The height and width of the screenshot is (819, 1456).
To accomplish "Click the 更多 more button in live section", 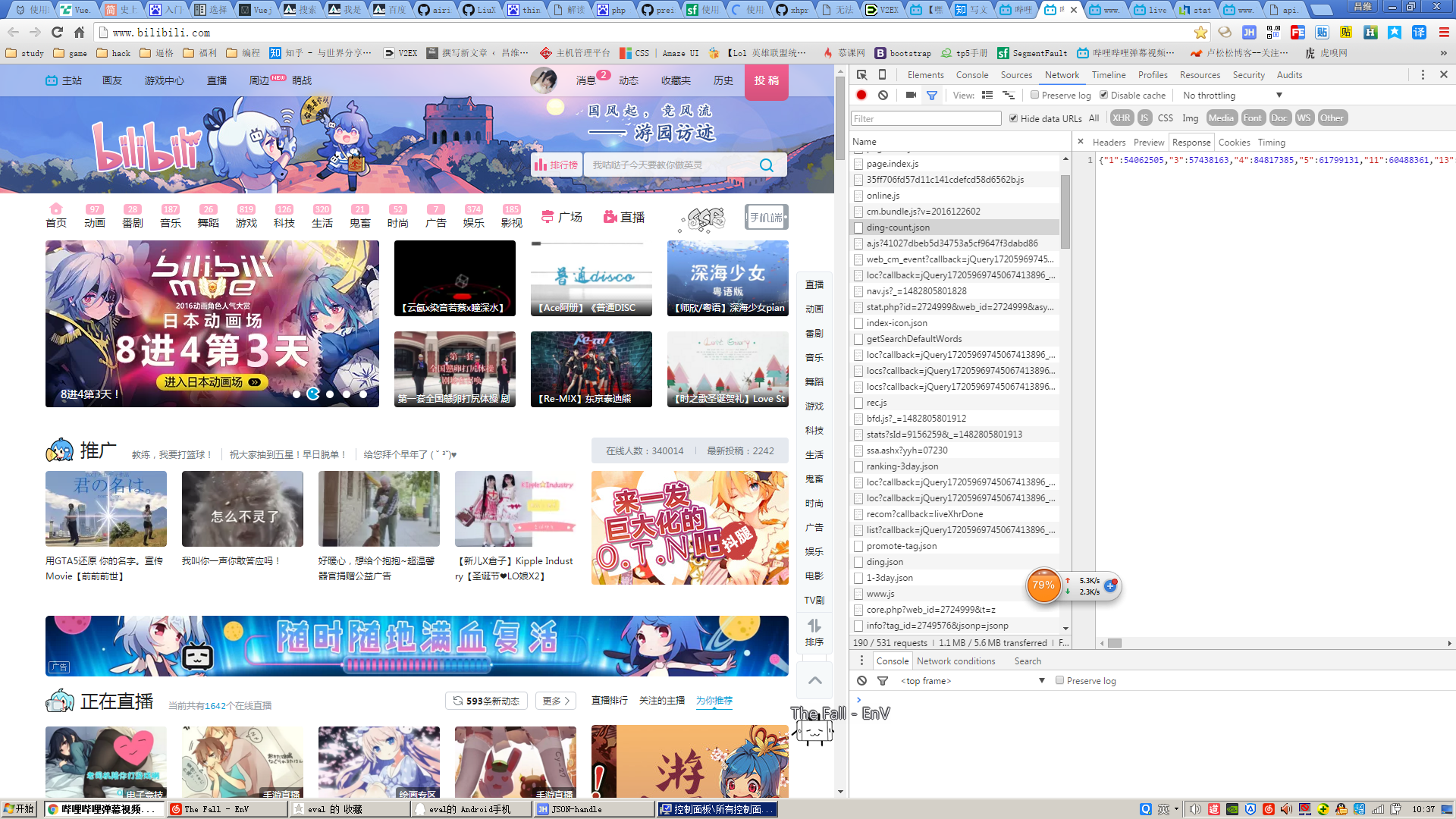I will 556,701.
